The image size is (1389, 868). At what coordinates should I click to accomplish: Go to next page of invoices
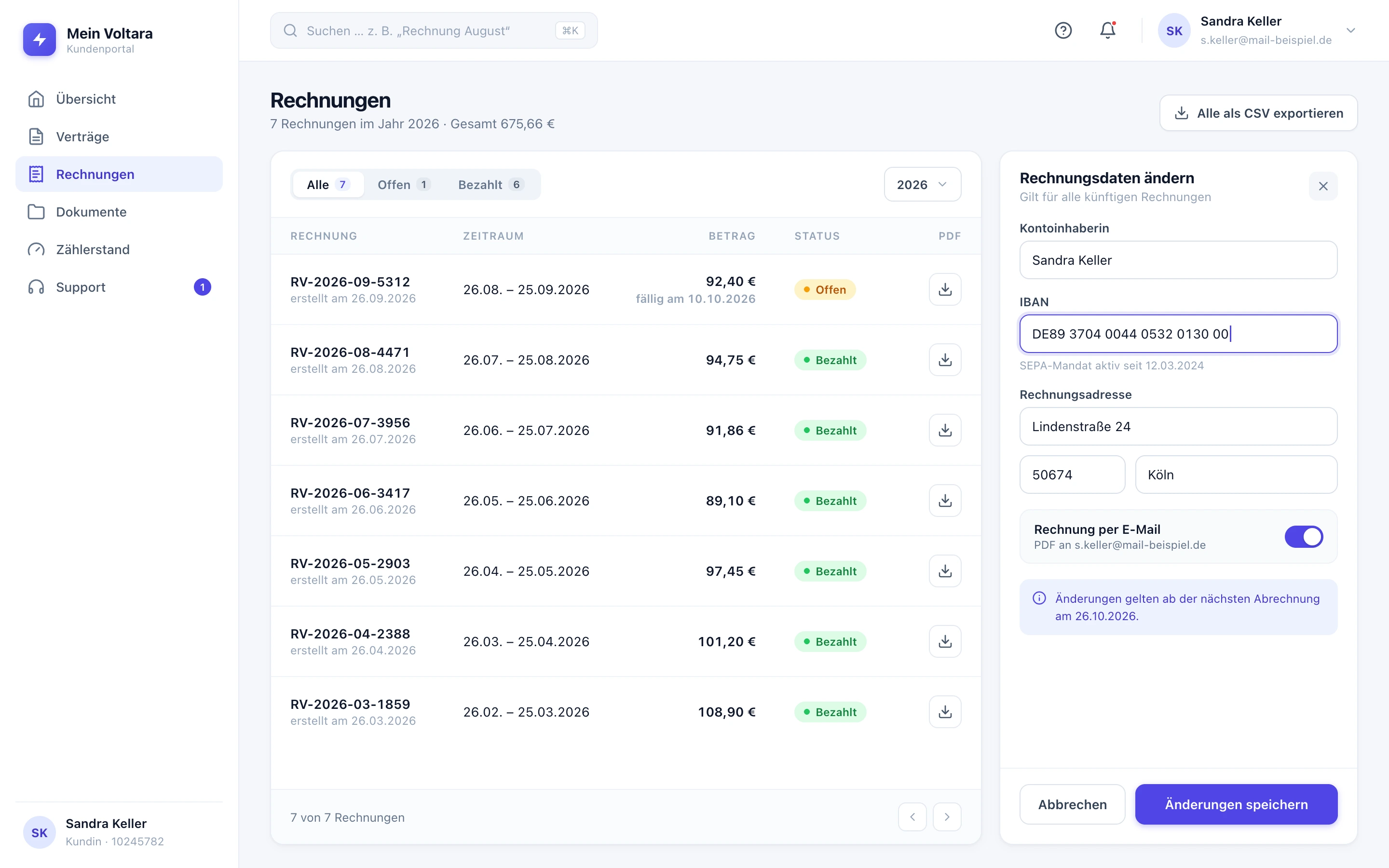coord(947,817)
